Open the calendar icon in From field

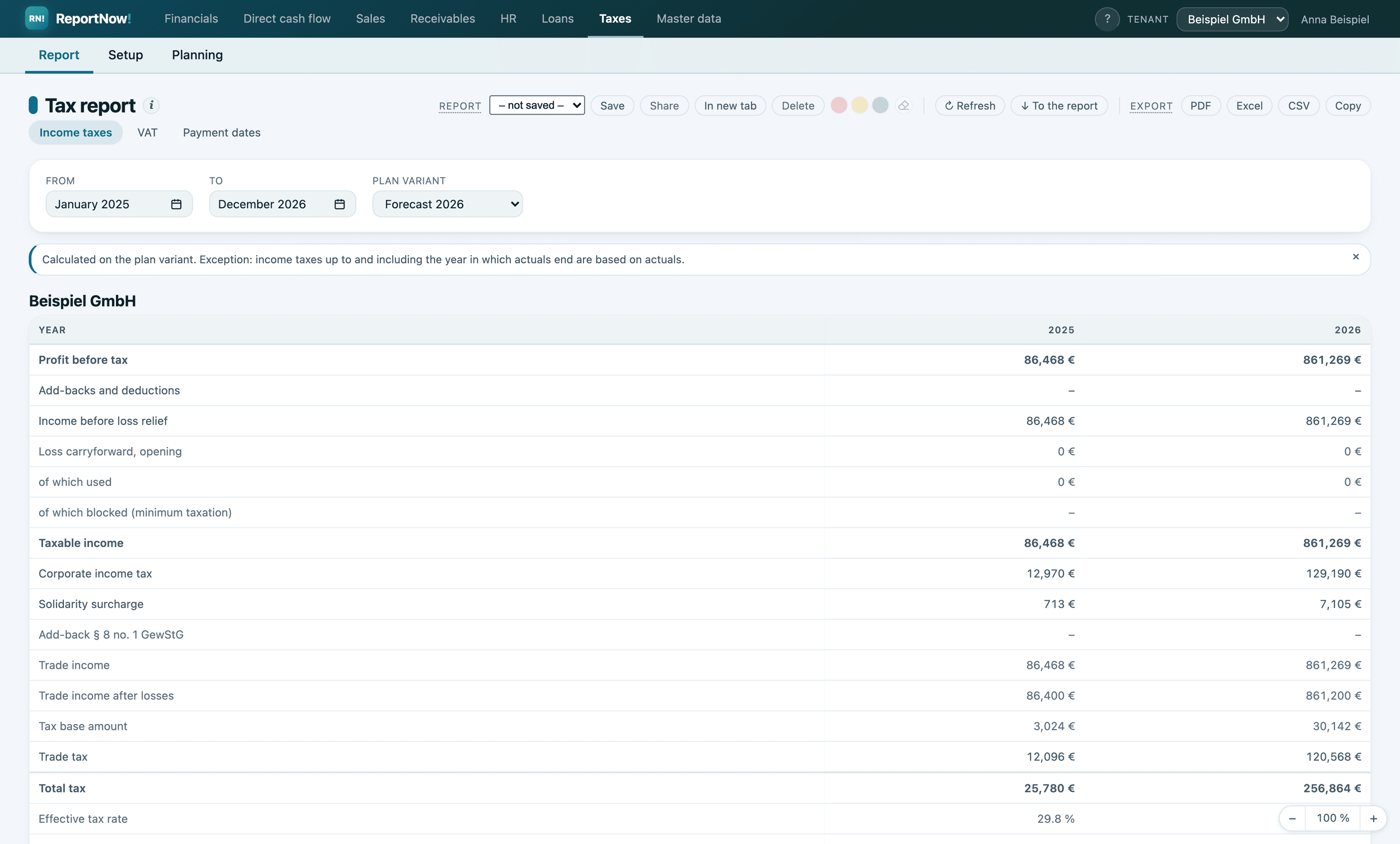click(x=176, y=204)
